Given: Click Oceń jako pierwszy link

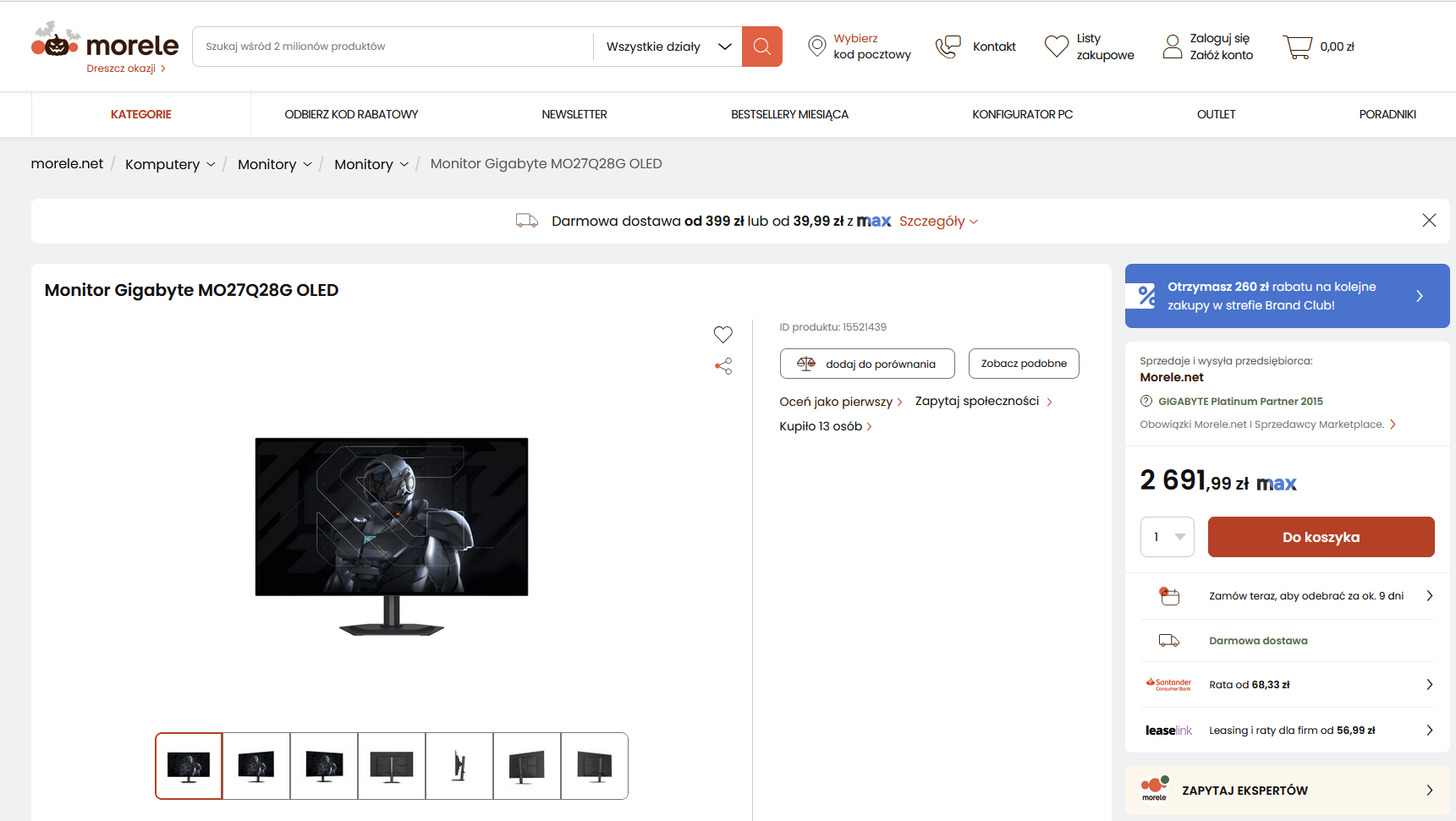Looking at the screenshot, I should [841, 402].
